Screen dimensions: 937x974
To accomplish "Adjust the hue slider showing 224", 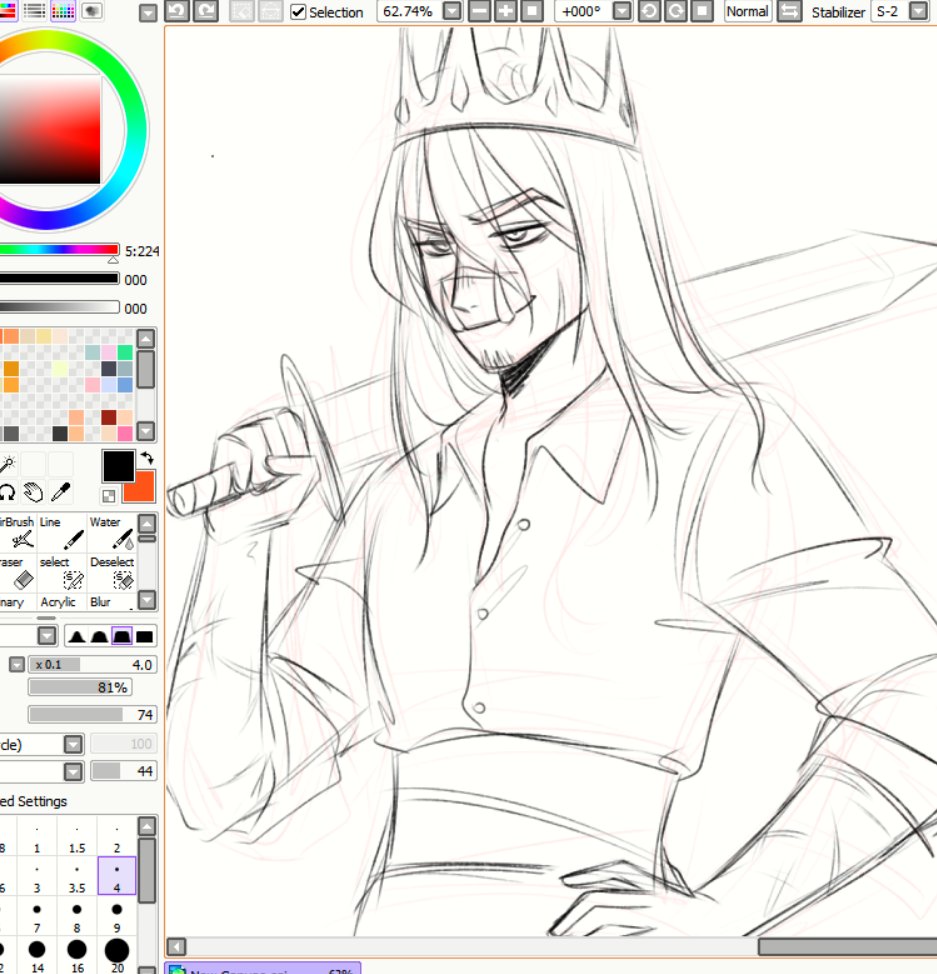I will (x=59, y=250).
